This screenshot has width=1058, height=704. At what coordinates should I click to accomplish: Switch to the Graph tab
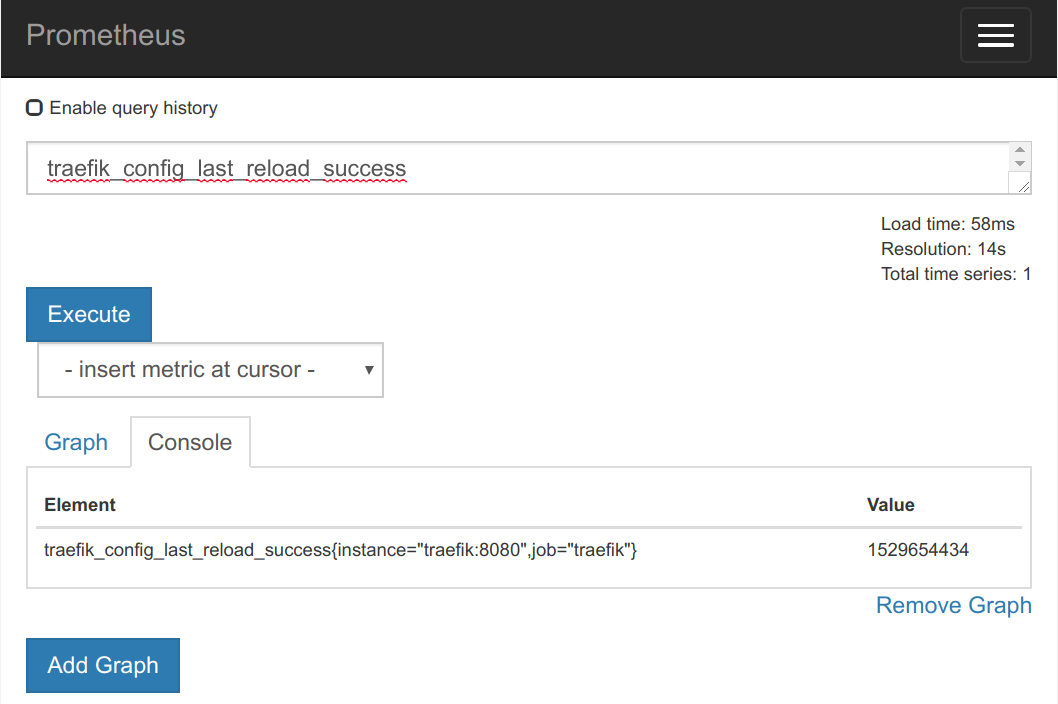[x=77, y=441]
